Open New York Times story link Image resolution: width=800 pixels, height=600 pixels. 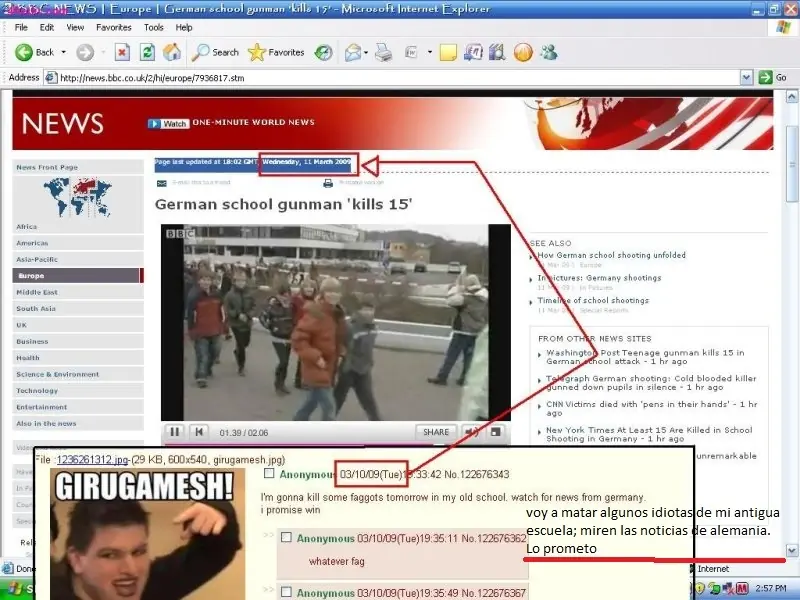point(649,434)
